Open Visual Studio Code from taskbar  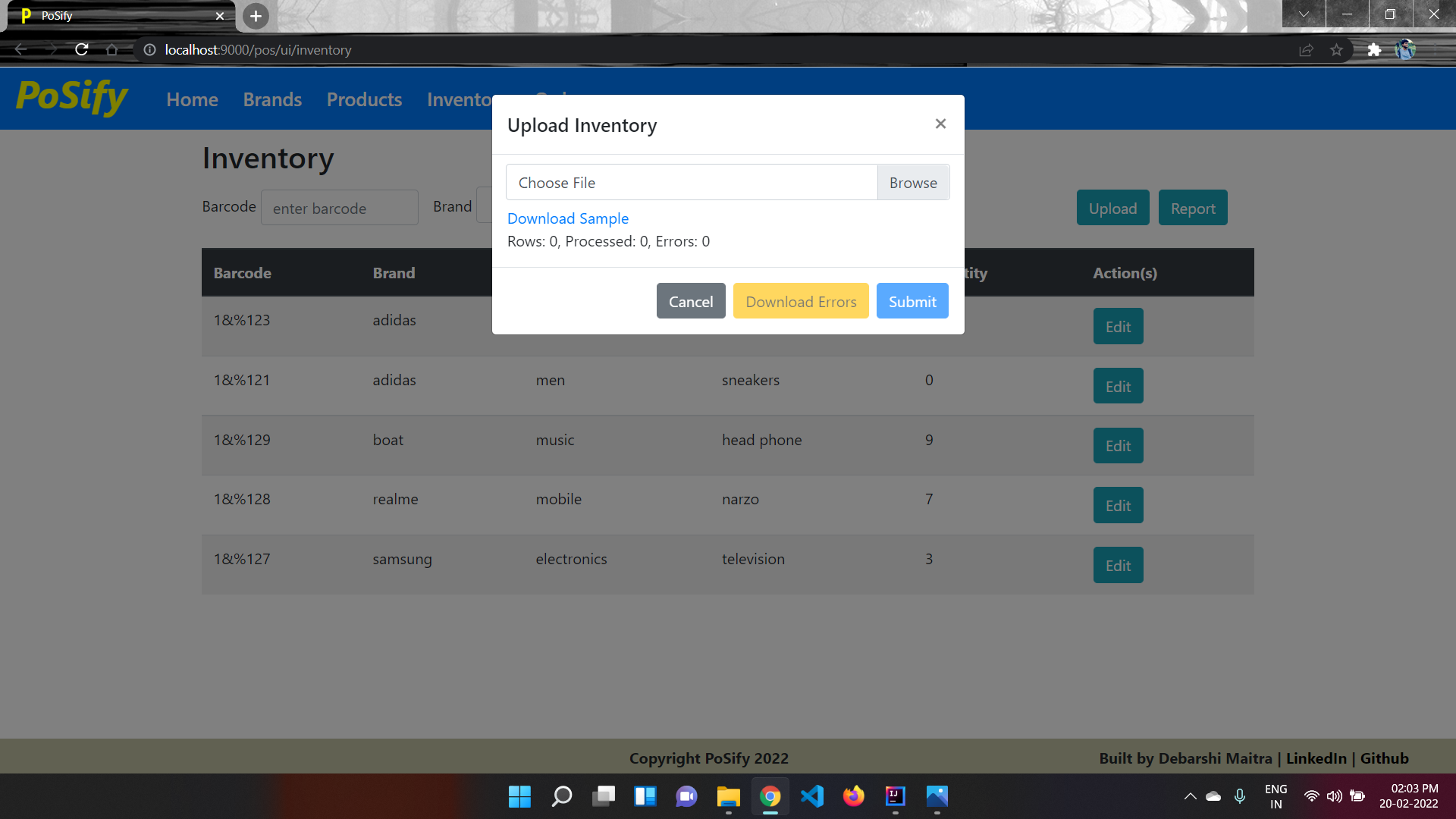point(811,796)
